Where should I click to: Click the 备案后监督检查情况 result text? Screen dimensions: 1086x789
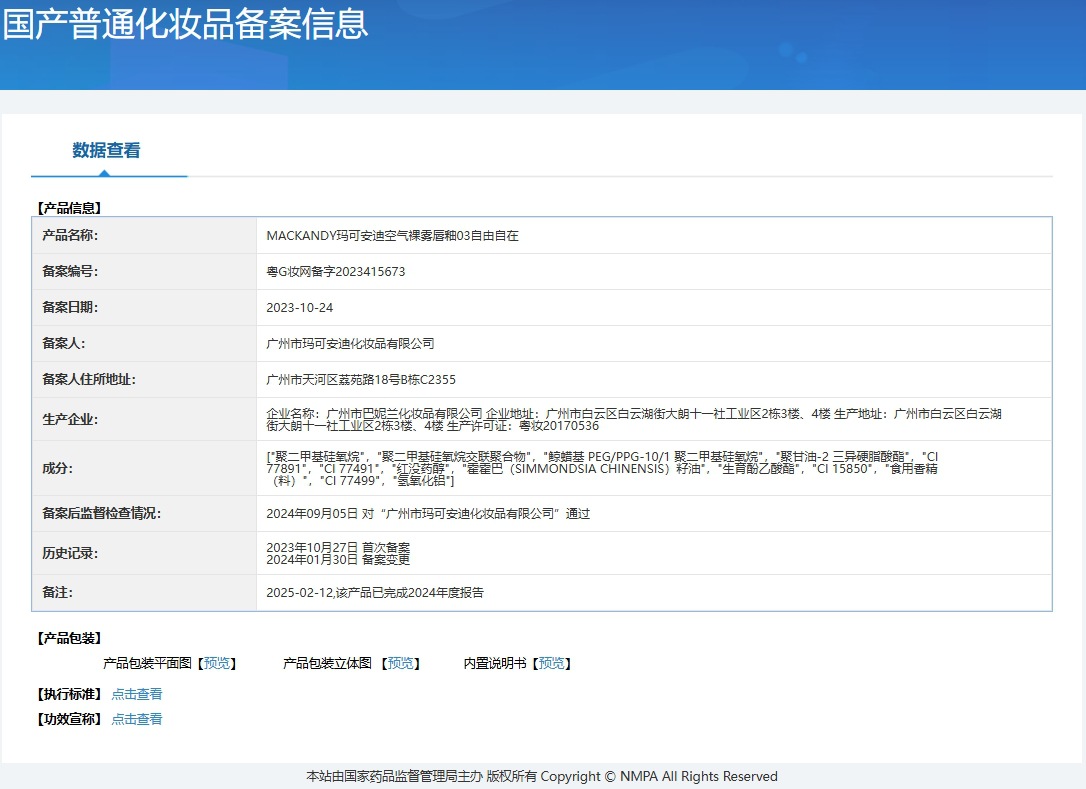point(428,513)
